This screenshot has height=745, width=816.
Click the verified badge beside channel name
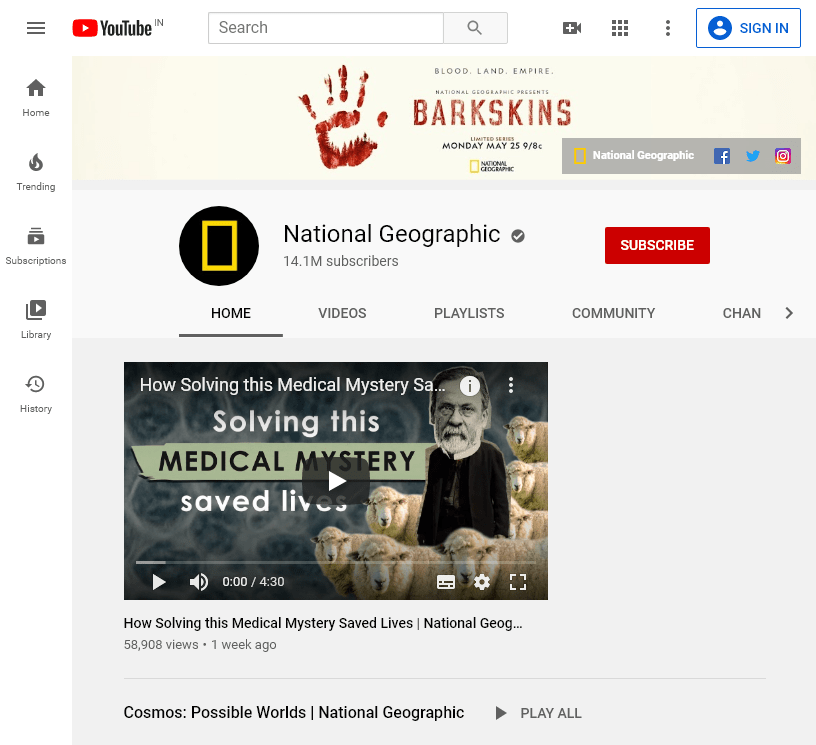click(518, 236)
